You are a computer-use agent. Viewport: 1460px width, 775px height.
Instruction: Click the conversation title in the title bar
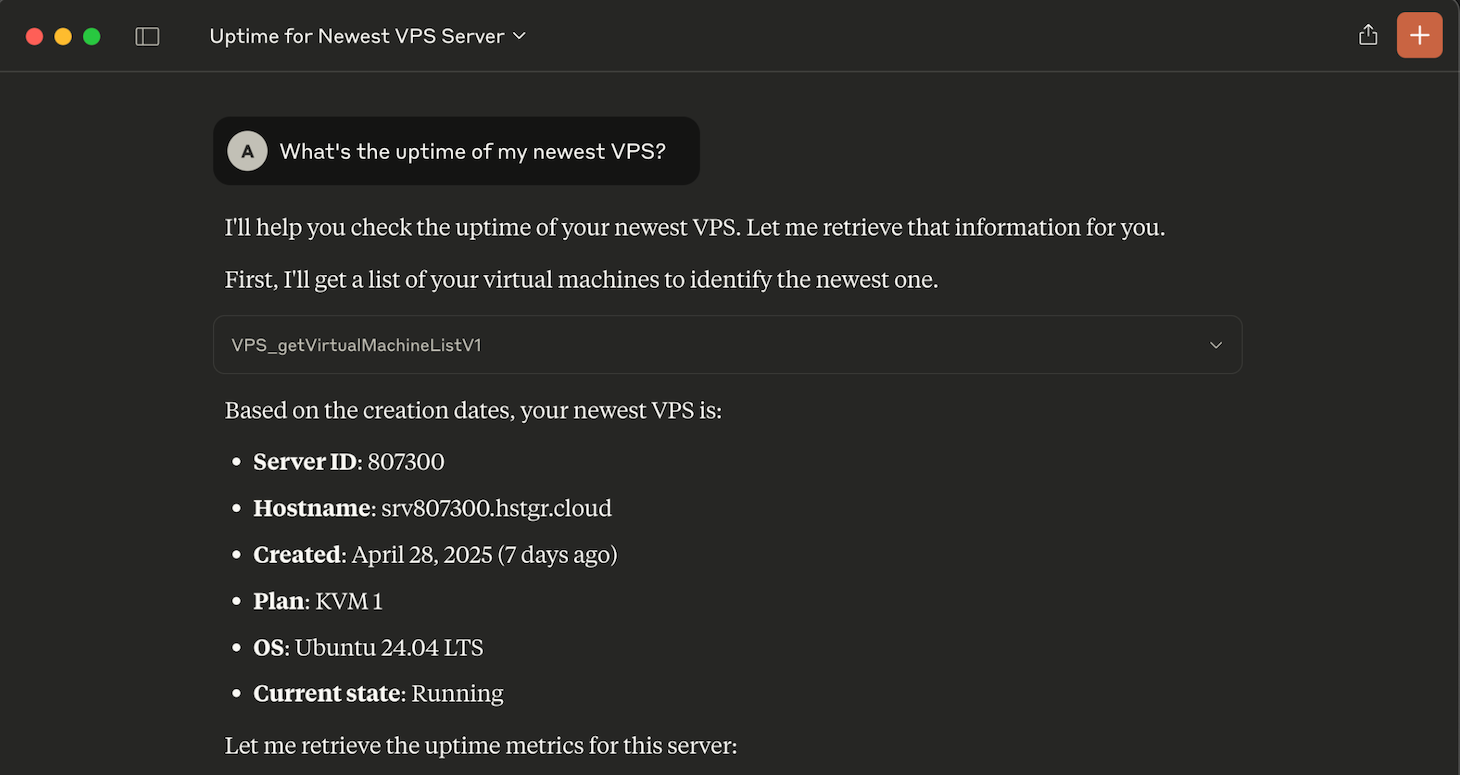pyautogui.click(x=355, y=35)
